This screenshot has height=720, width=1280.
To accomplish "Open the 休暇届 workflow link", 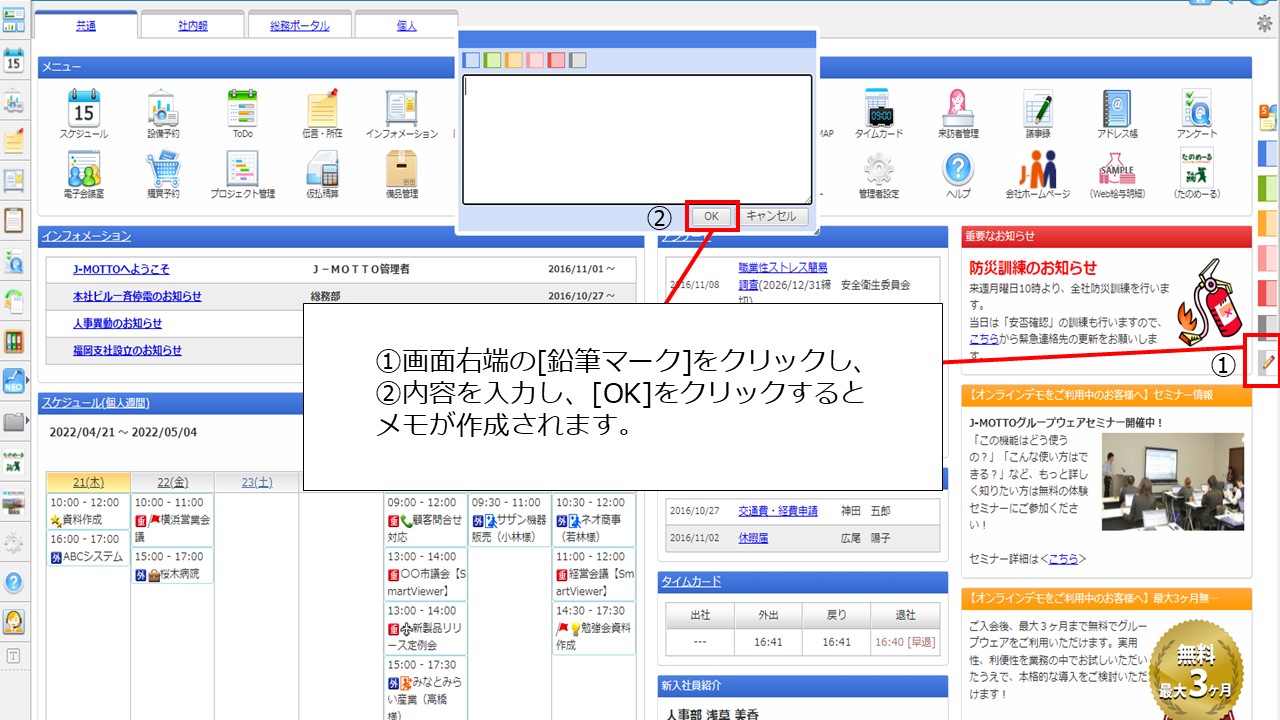I will click(753, 537).
